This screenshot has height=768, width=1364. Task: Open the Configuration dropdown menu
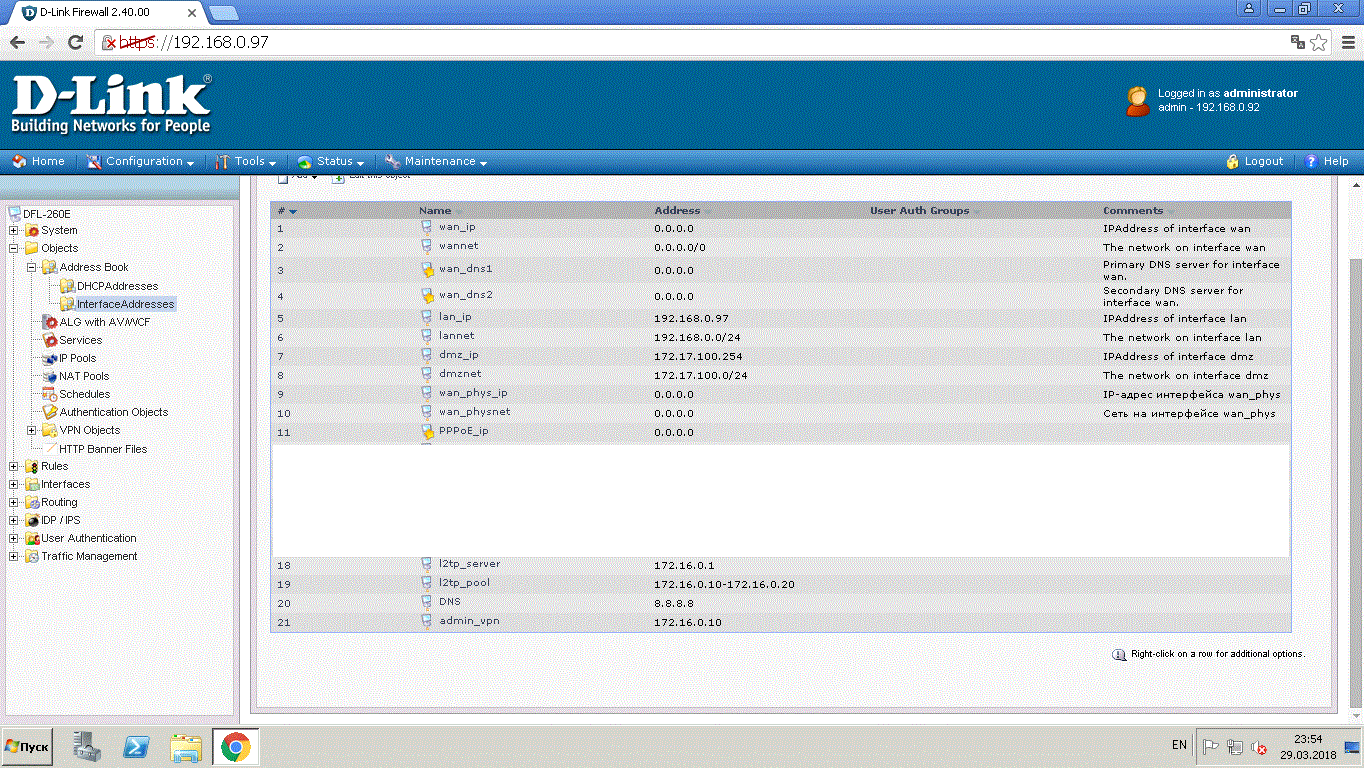pyautogui.click(x=140, y=161)
